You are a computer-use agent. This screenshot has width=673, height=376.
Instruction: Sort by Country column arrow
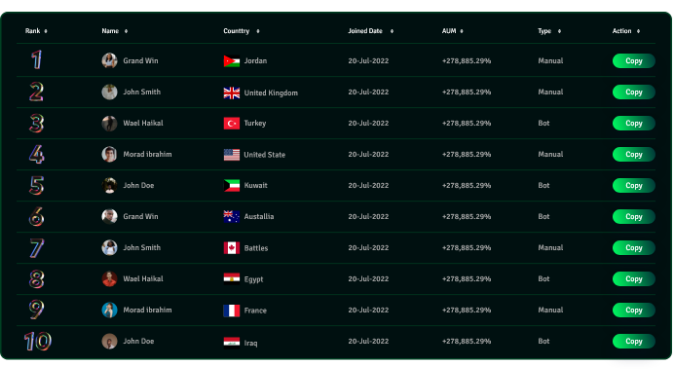click(258, 31)
